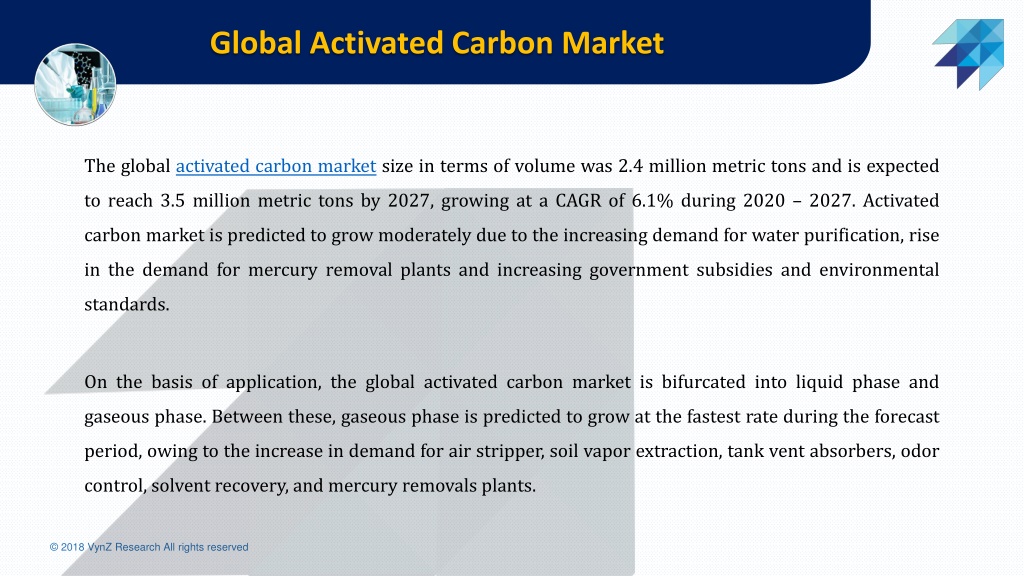Click the text 'mercury removals plants.'

tap(432, 486)
